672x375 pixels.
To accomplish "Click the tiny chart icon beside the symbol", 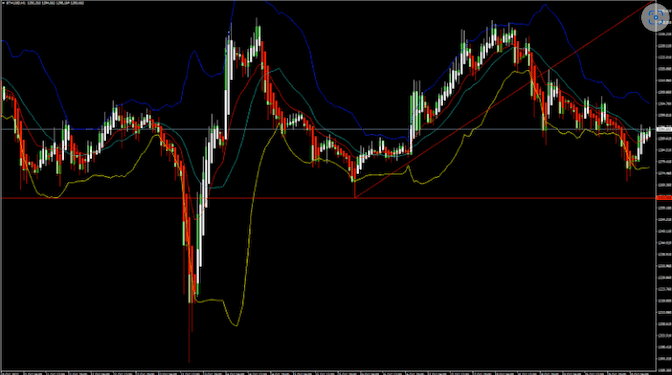I will (3, 3).
